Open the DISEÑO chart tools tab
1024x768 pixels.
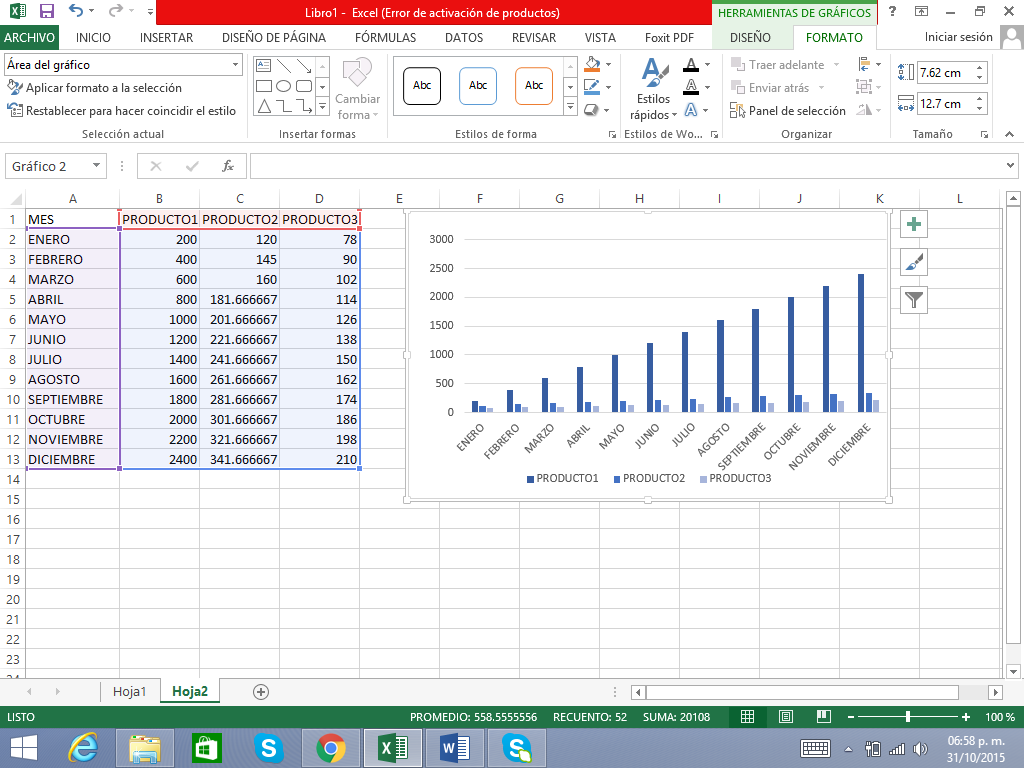click(750, 37)
